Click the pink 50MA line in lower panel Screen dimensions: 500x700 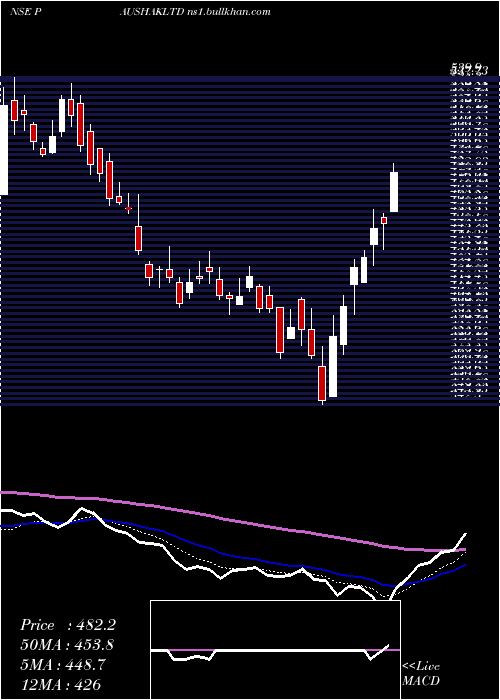click(232, 520)
